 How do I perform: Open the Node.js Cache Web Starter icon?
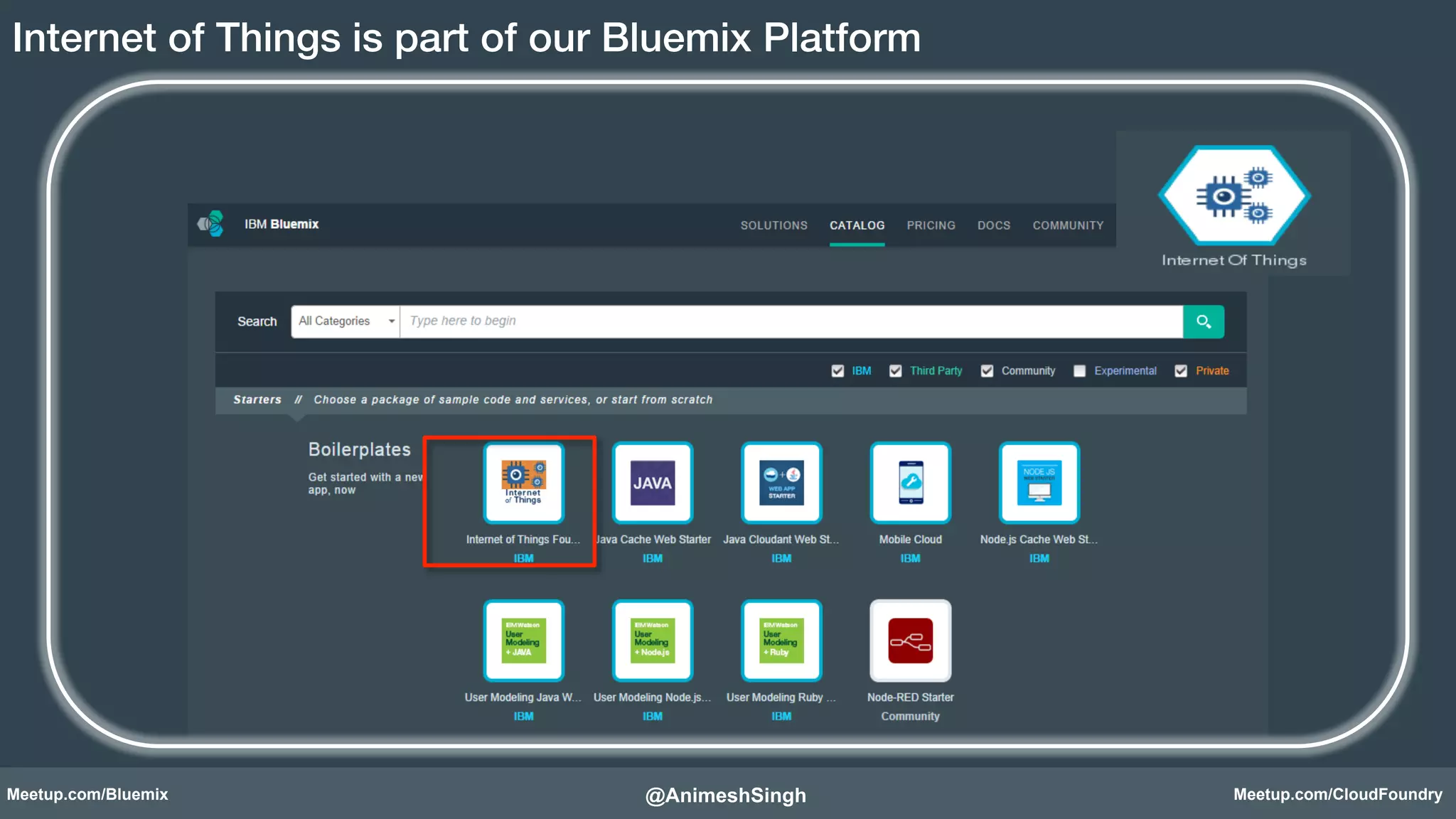(x=1039, y=483)
